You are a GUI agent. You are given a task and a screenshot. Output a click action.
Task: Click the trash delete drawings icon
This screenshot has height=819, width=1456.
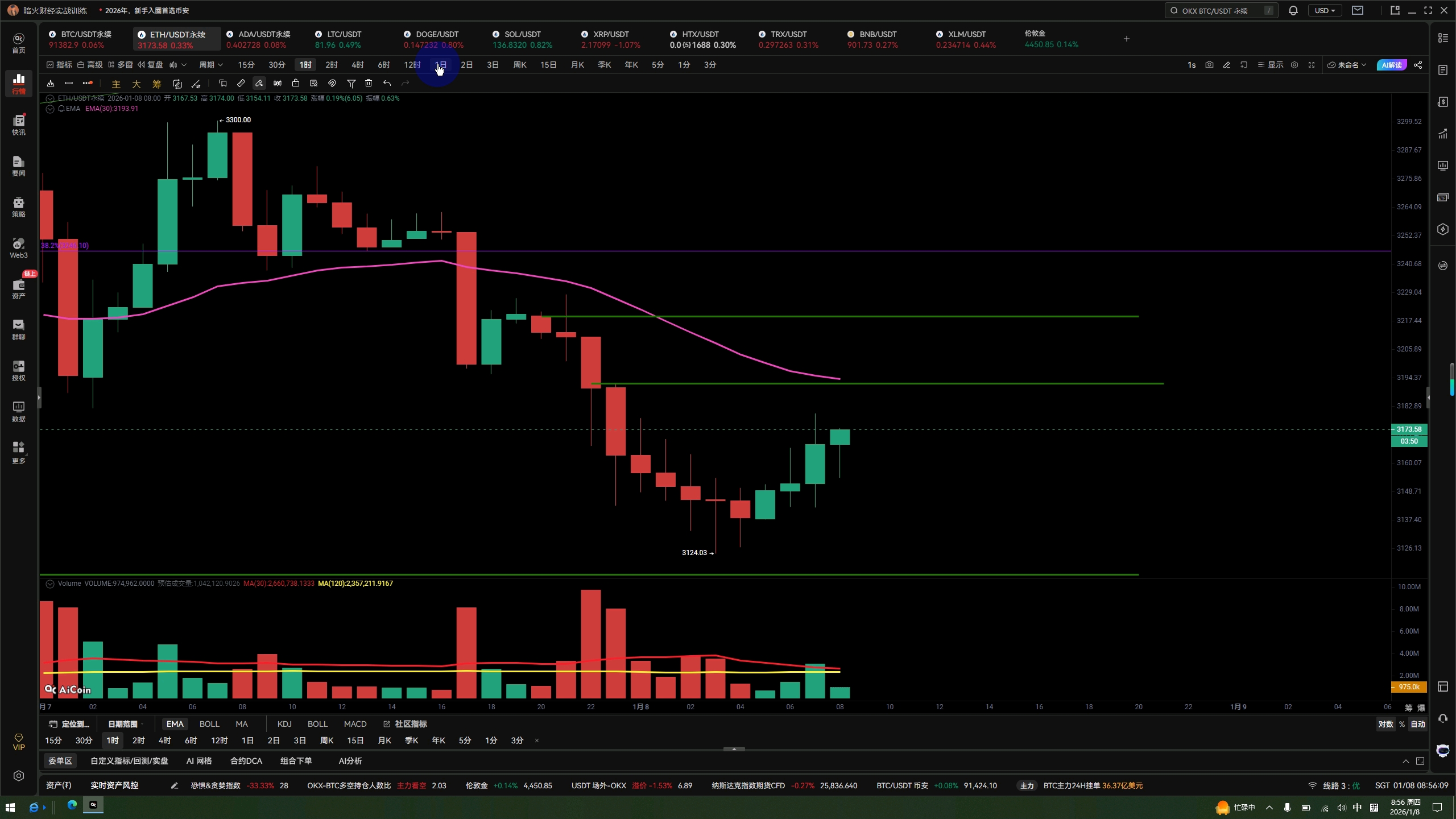(369, 84)
